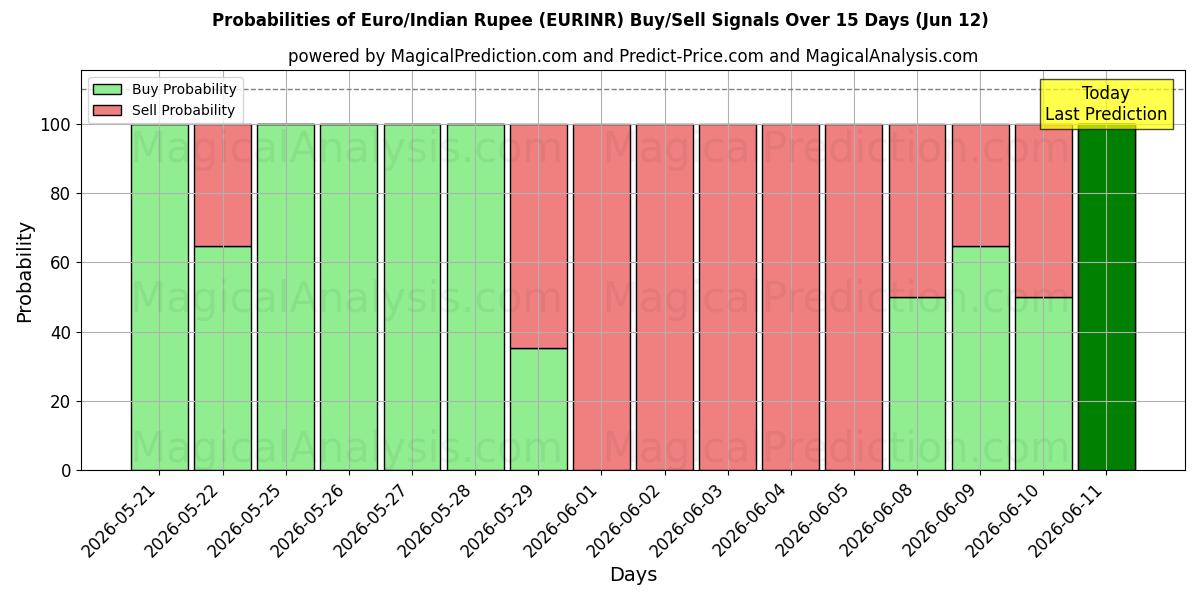Viewport: 1200px width, 600px height.
Task: Click the green buy segment of 2026-06-09 bar
Action: 980,358
